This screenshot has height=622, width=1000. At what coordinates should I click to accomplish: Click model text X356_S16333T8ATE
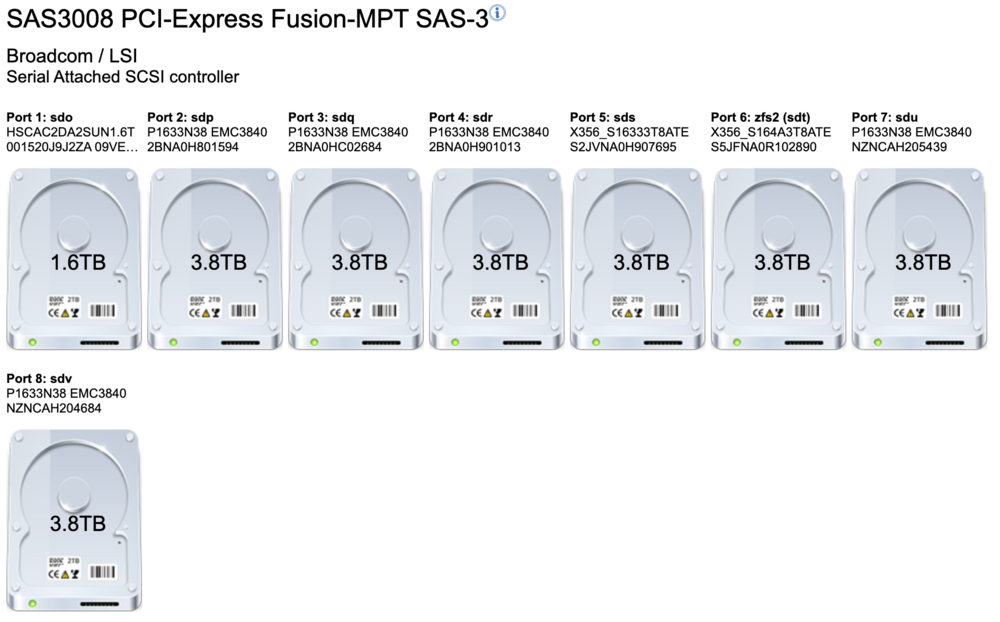point(629,132)
